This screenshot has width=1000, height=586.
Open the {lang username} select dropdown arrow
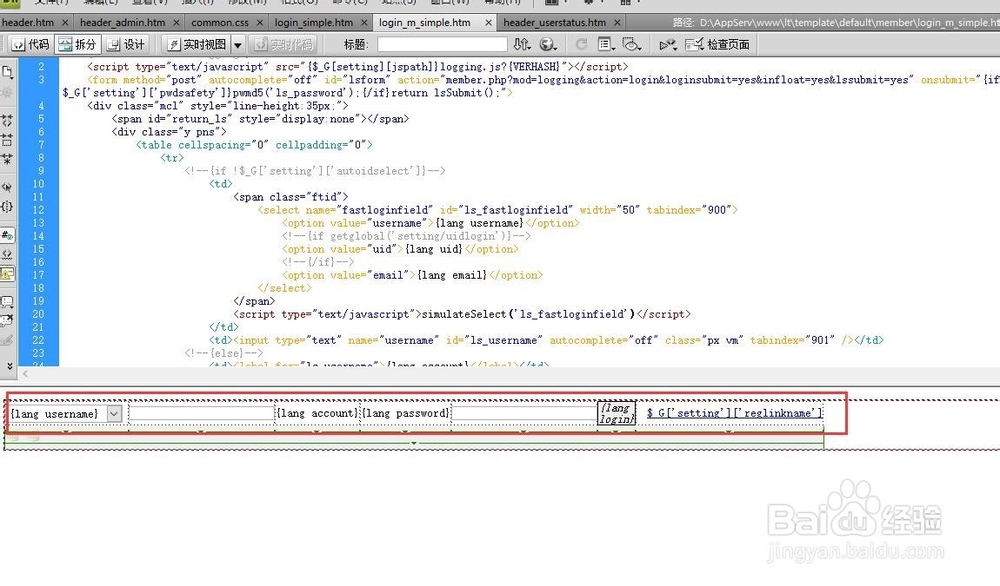tap(114, 414)
